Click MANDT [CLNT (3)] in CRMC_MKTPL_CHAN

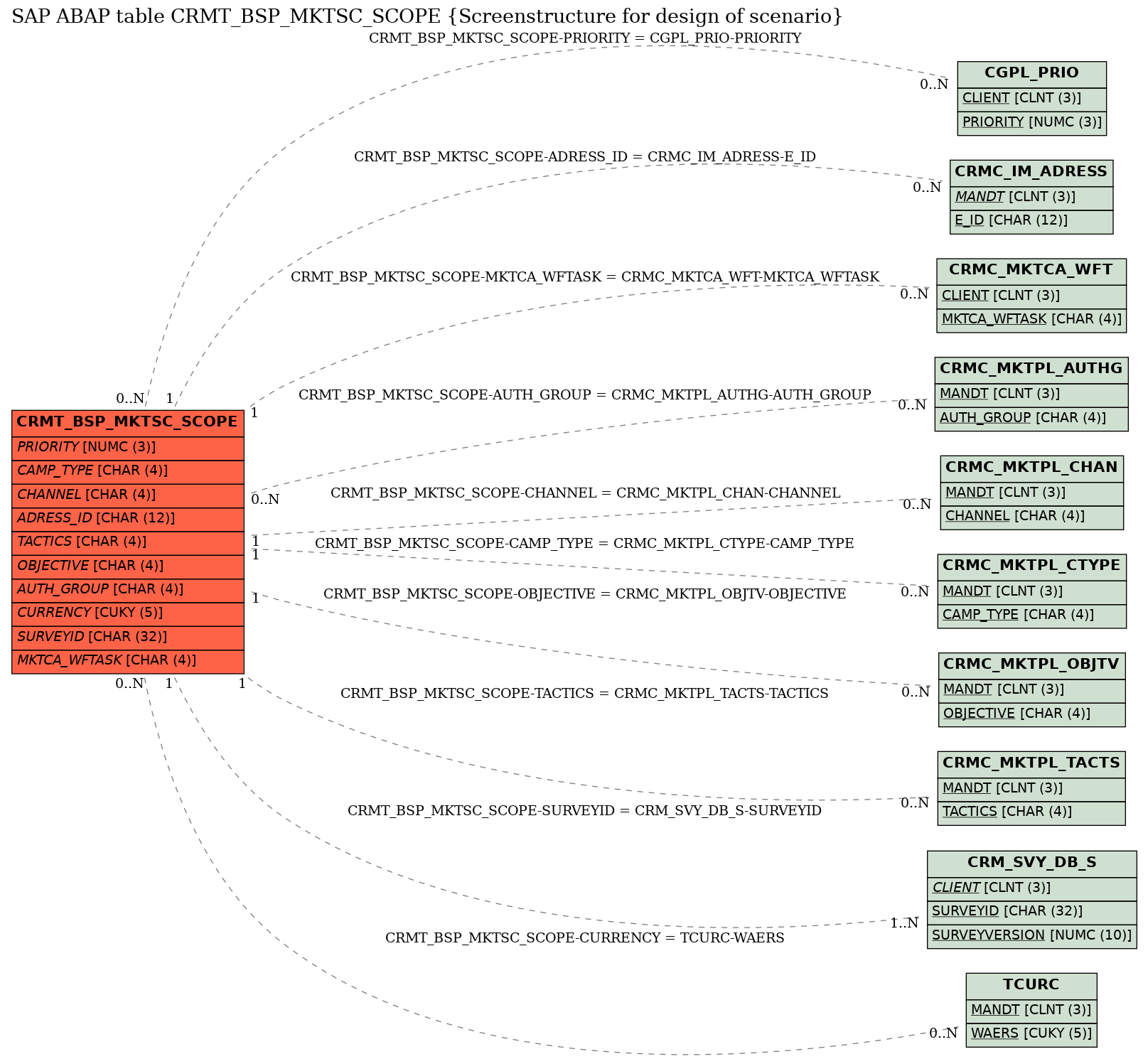coord(1032,493)
